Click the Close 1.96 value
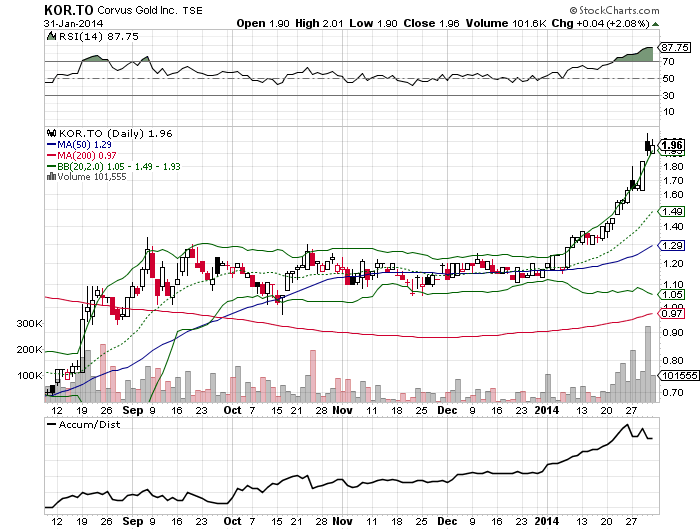 pos(431,24)
